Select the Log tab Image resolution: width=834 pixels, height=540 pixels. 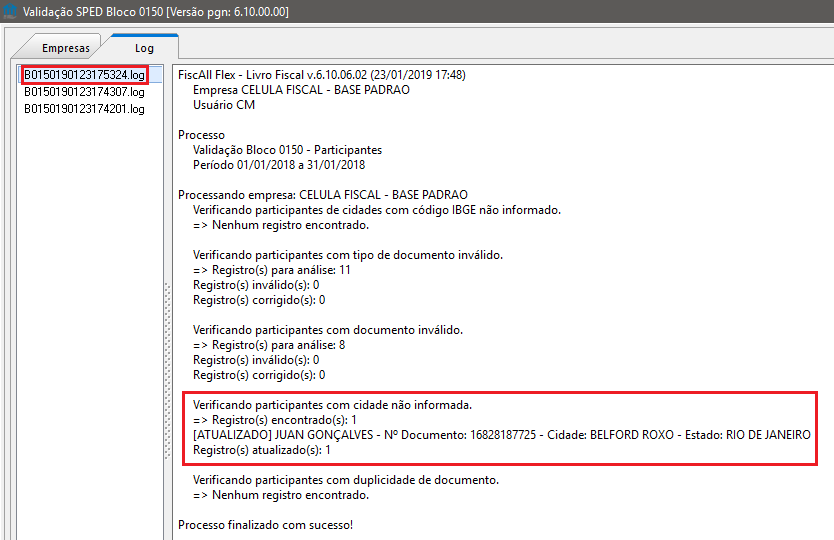[x=144, y=48]
